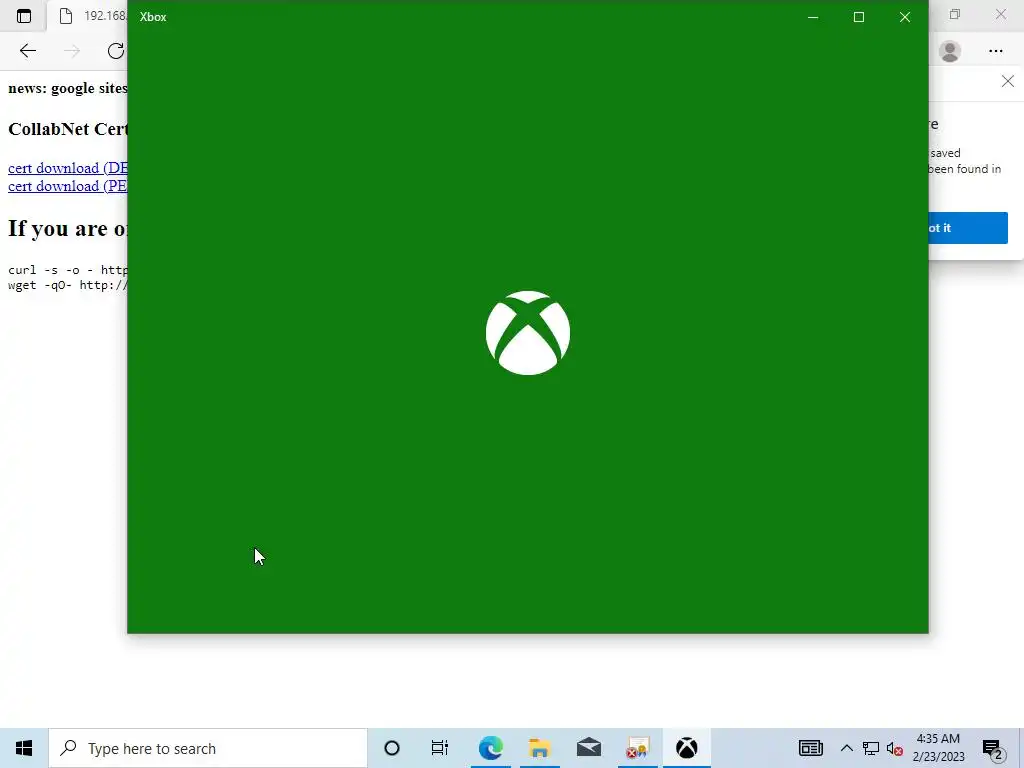Open the muted volume tray icon
This screenshot has height=768, width=1024.
tap(895, 748)
